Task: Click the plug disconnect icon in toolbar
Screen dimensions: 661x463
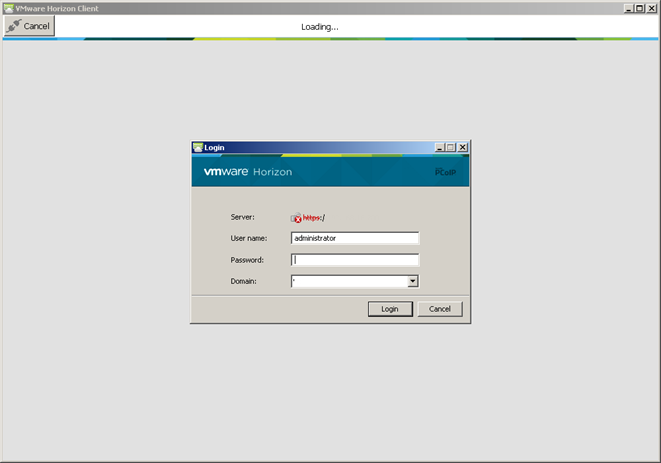Action: [x=13, y=26]
